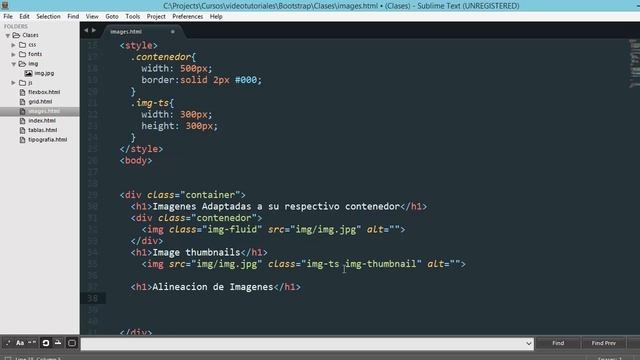
Task: Open grid.html from the sidebar
Action: (40, 102)
